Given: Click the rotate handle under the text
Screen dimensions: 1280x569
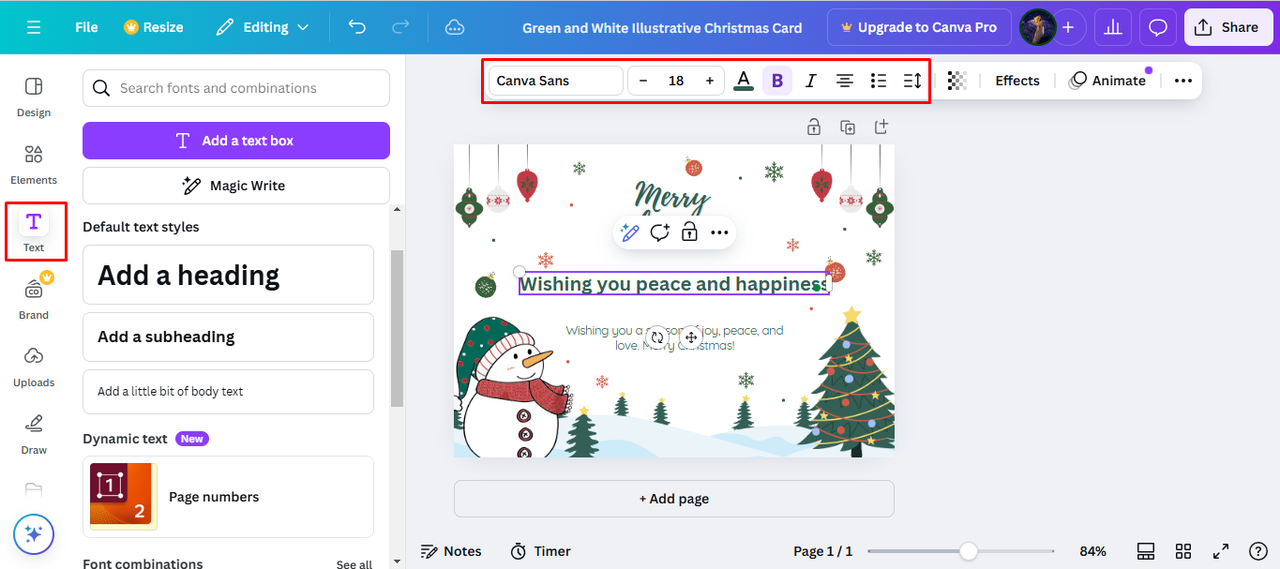Looking at the screenshot, I should (x=657, y=338).
